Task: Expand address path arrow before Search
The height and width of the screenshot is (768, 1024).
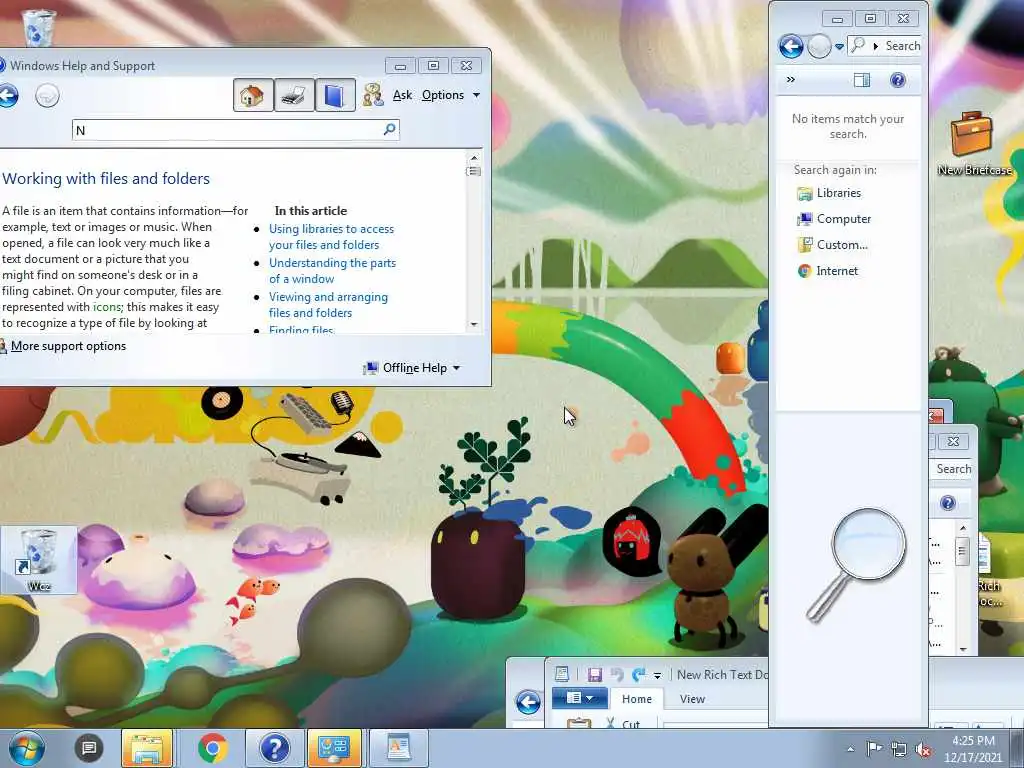Action: coord(876,46)
